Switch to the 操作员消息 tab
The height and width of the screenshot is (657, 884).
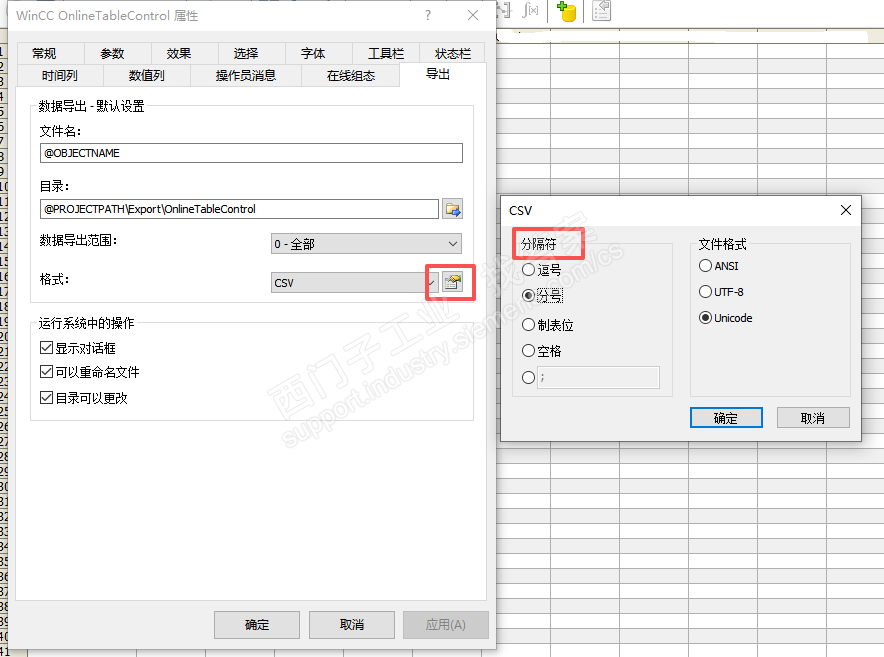(x=246, y=76)
